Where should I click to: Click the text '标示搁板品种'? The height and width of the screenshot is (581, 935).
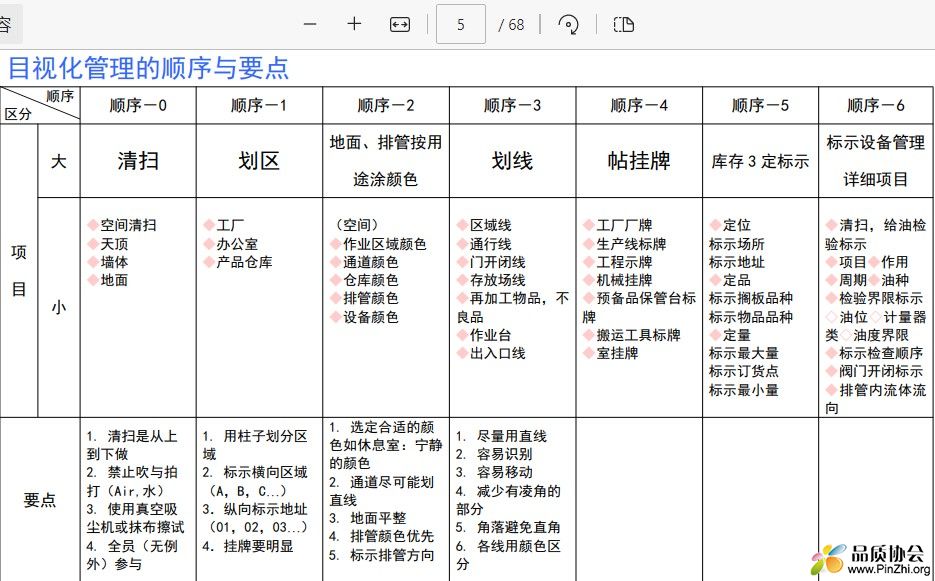(x=751, y=298)
